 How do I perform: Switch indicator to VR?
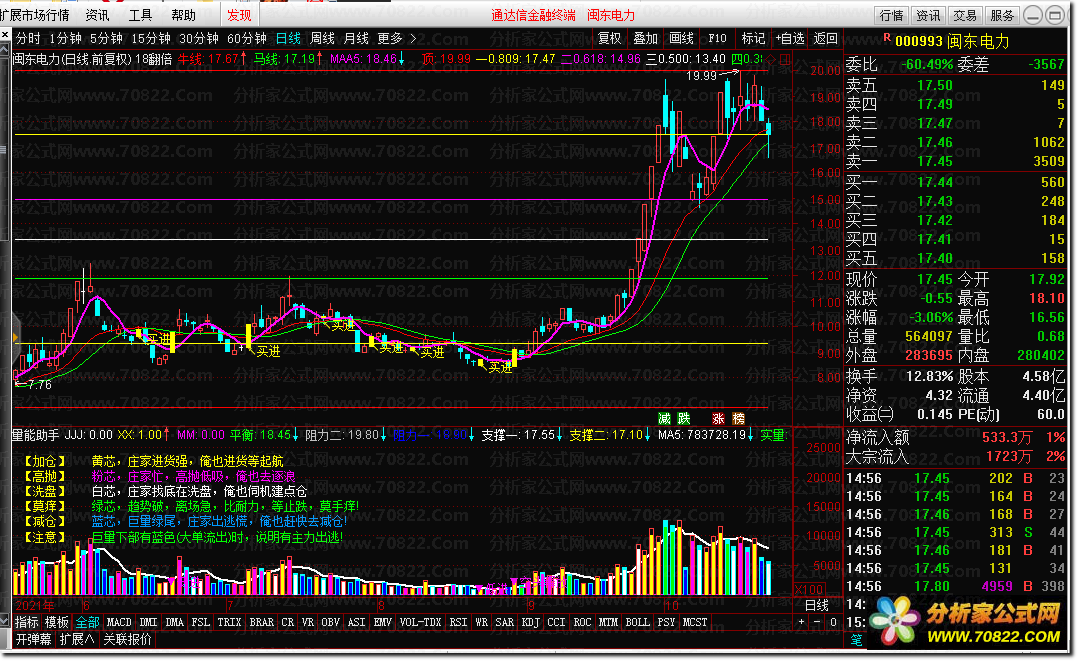(x=308, y=622)
